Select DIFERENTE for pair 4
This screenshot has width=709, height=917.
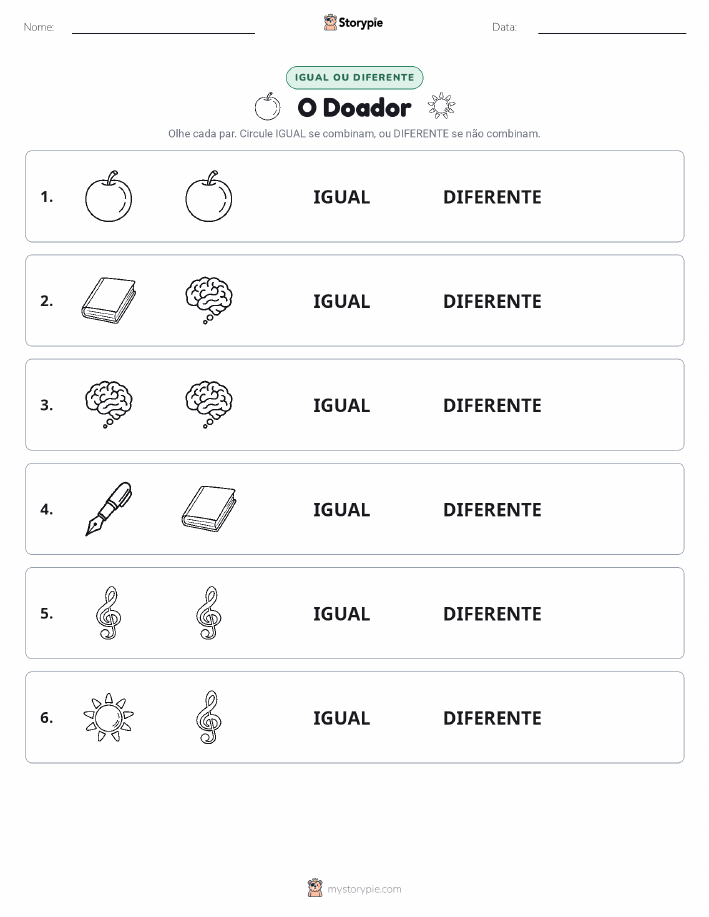click(x=492, y=509)
